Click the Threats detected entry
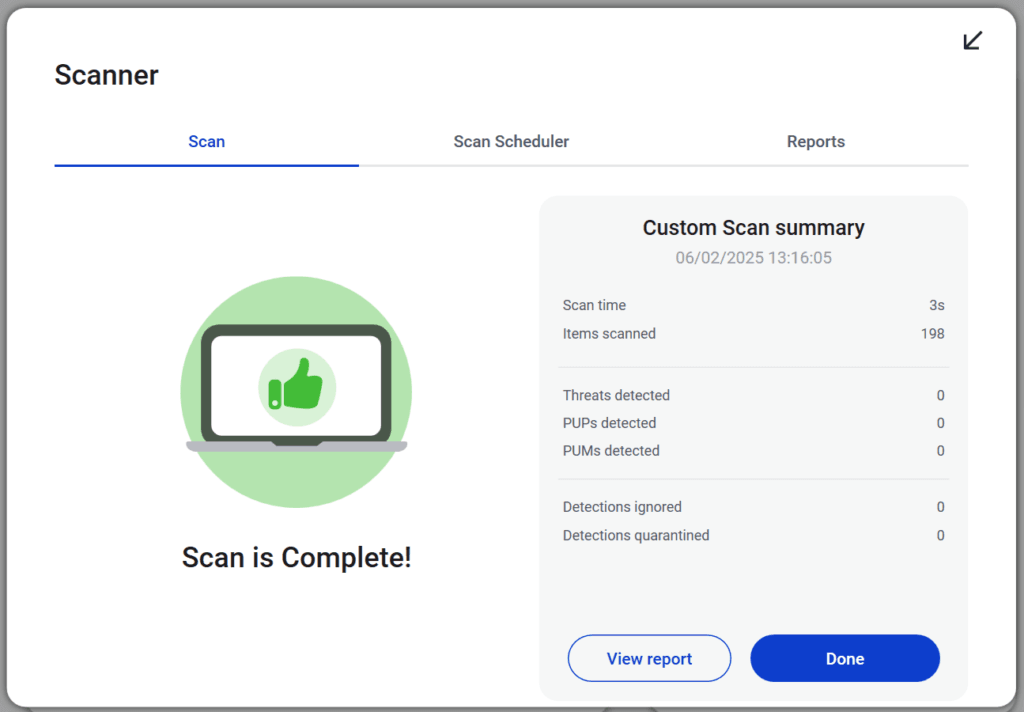 tap(616, 395)
